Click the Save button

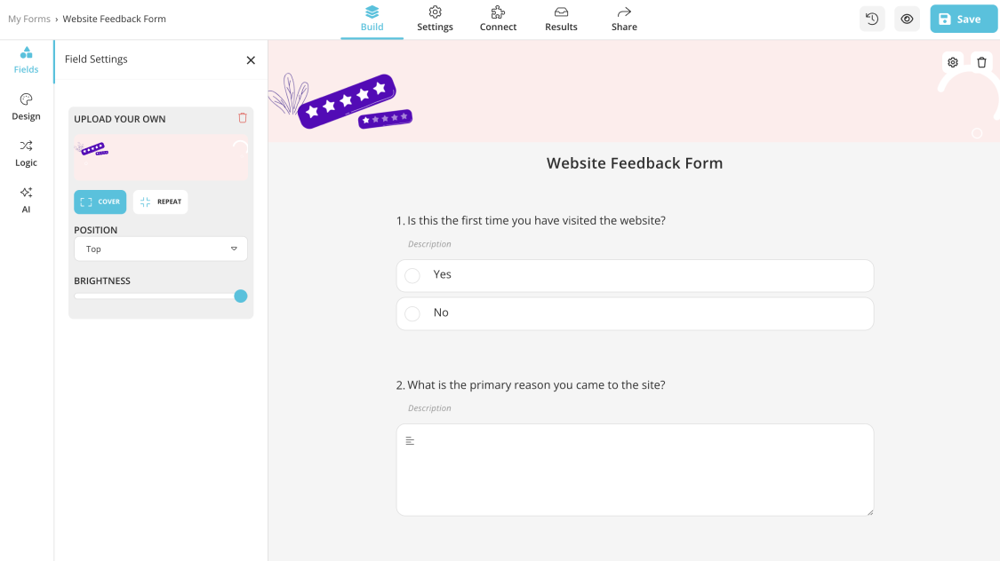[963, 19]
